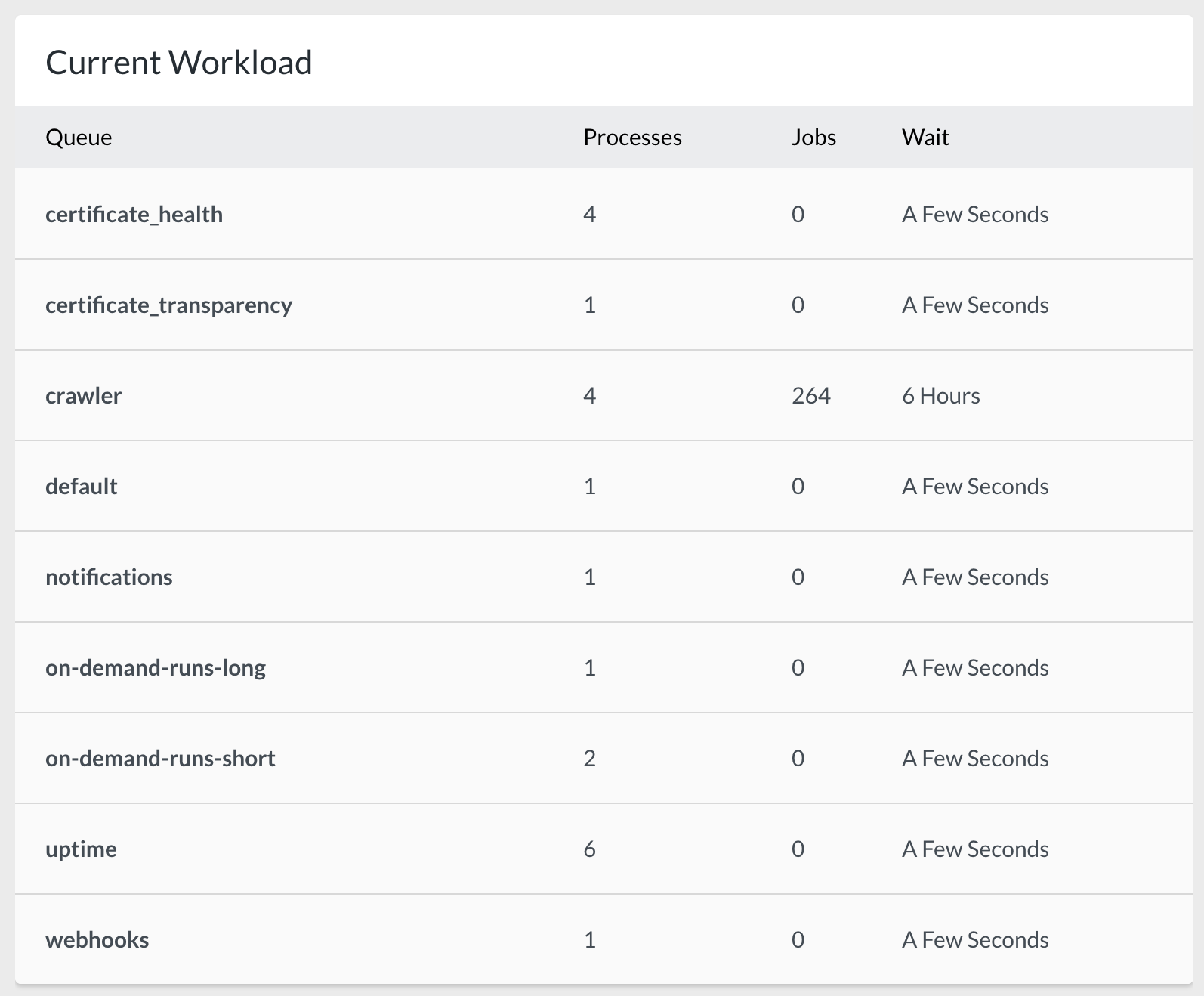Screen dimensions: 1204x996
Task: Click the processes value for certificate_transparency
Action: point(590,305)
